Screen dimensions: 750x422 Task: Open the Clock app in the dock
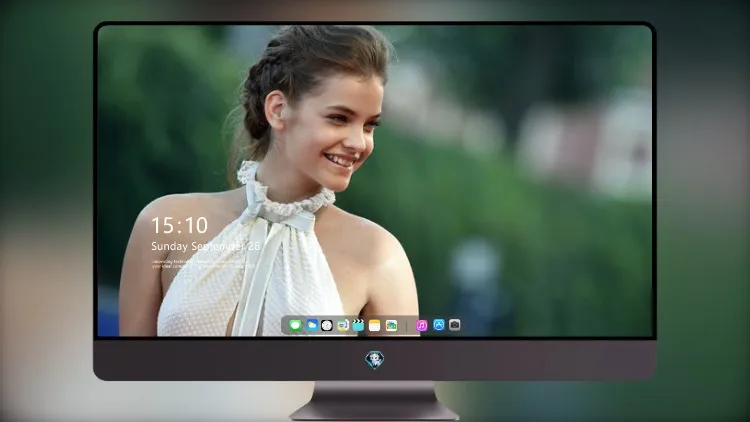[327, 325]
